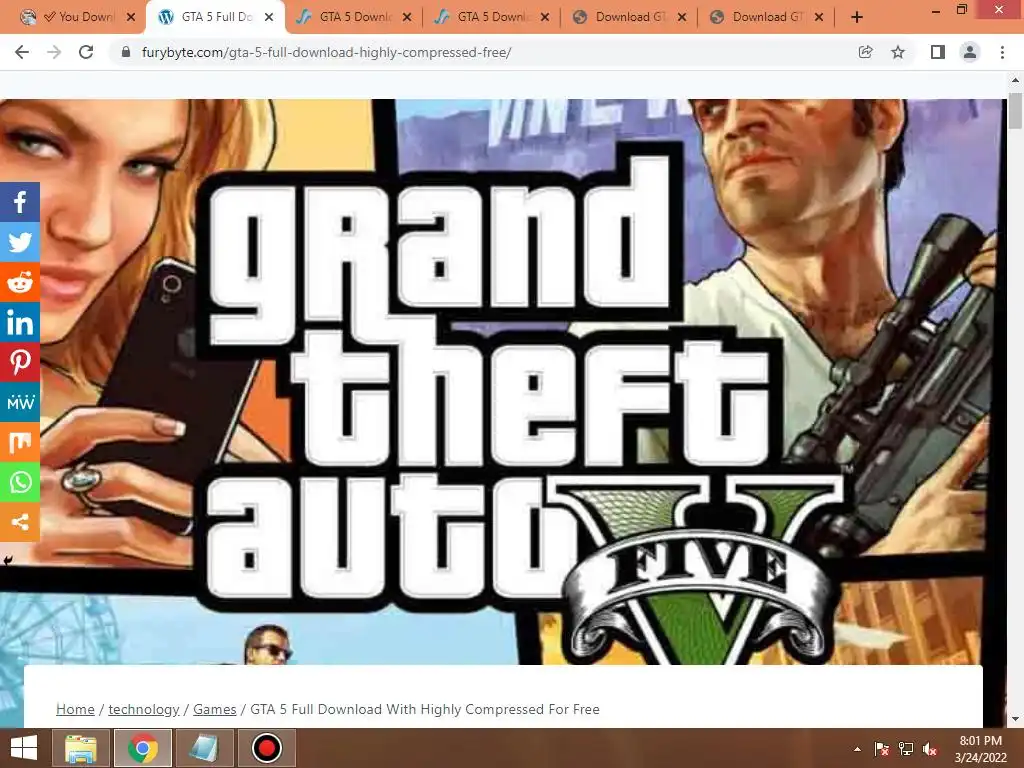Screen dimensions: 1024x768
Task: Share the page via MeWe
Action: pos(20,402)
